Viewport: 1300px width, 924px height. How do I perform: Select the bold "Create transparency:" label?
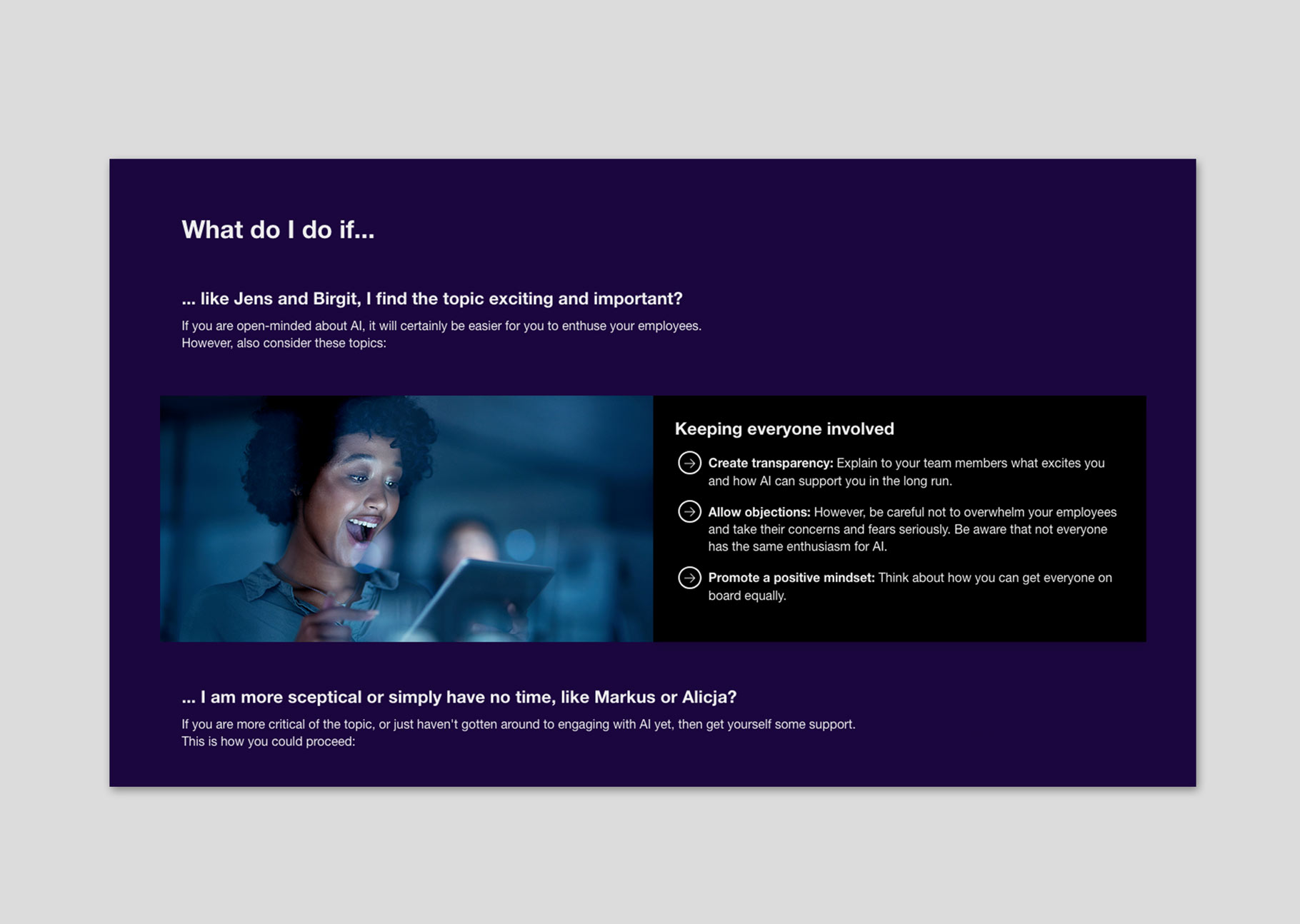point(770,463)
